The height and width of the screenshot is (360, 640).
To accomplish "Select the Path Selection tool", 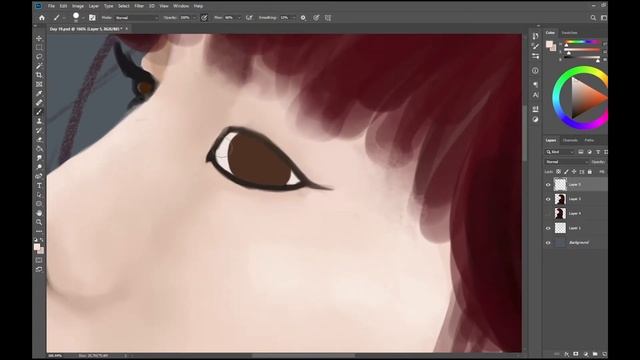I will (x=39, y=195).
